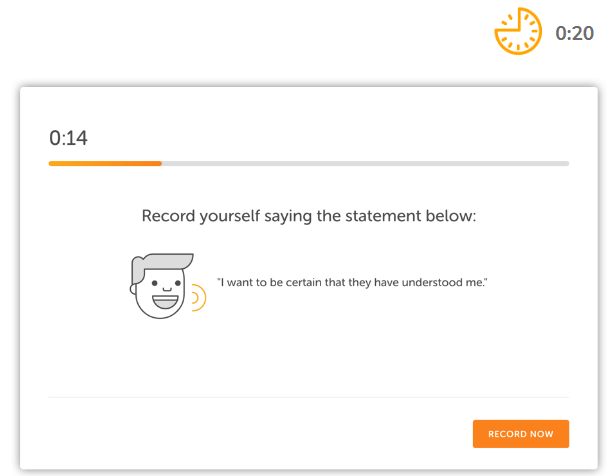The image size is (612, 476).
Task: Click the orange clock timer icon
Action: pyautogui.click(x=518, y=32)
